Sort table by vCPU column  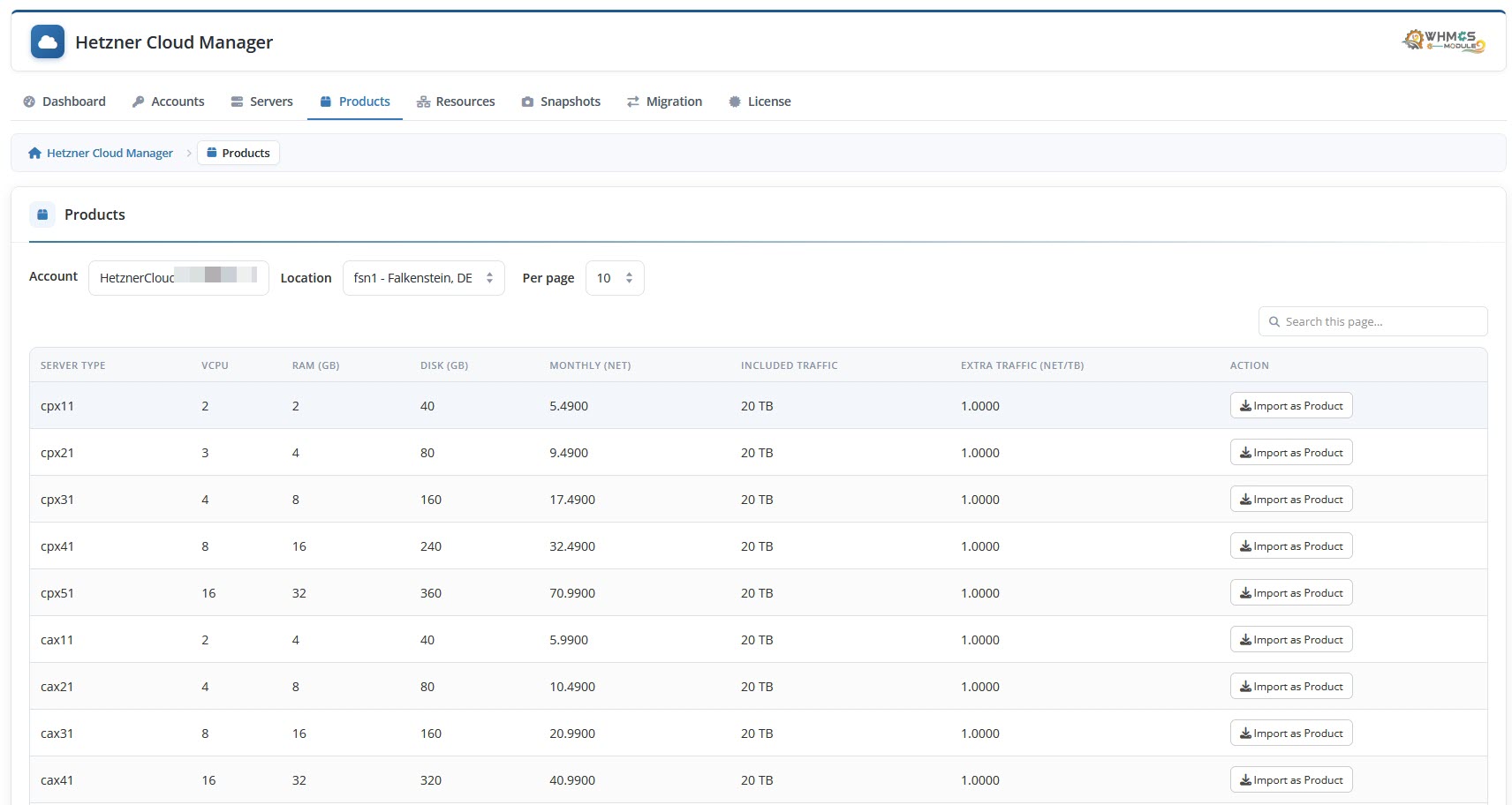pos(215,365)
